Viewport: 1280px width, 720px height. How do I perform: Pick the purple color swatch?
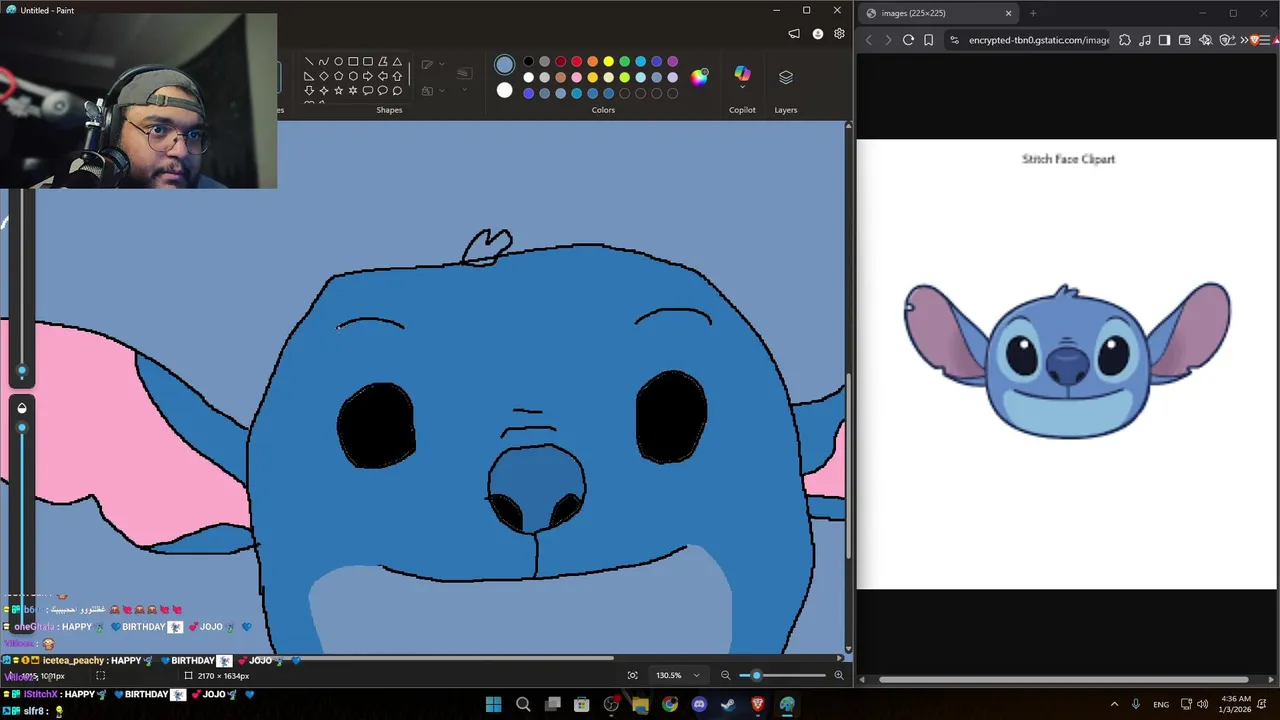673,61
